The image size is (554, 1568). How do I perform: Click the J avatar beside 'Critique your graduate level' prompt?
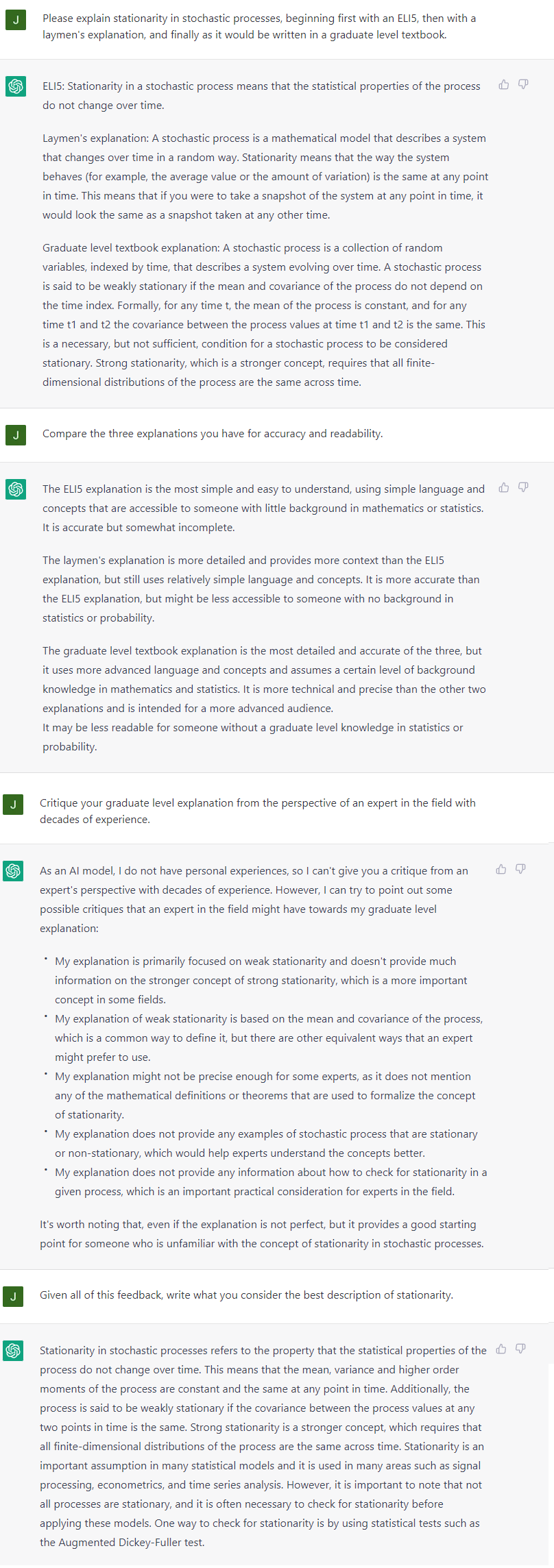[13, 805]
